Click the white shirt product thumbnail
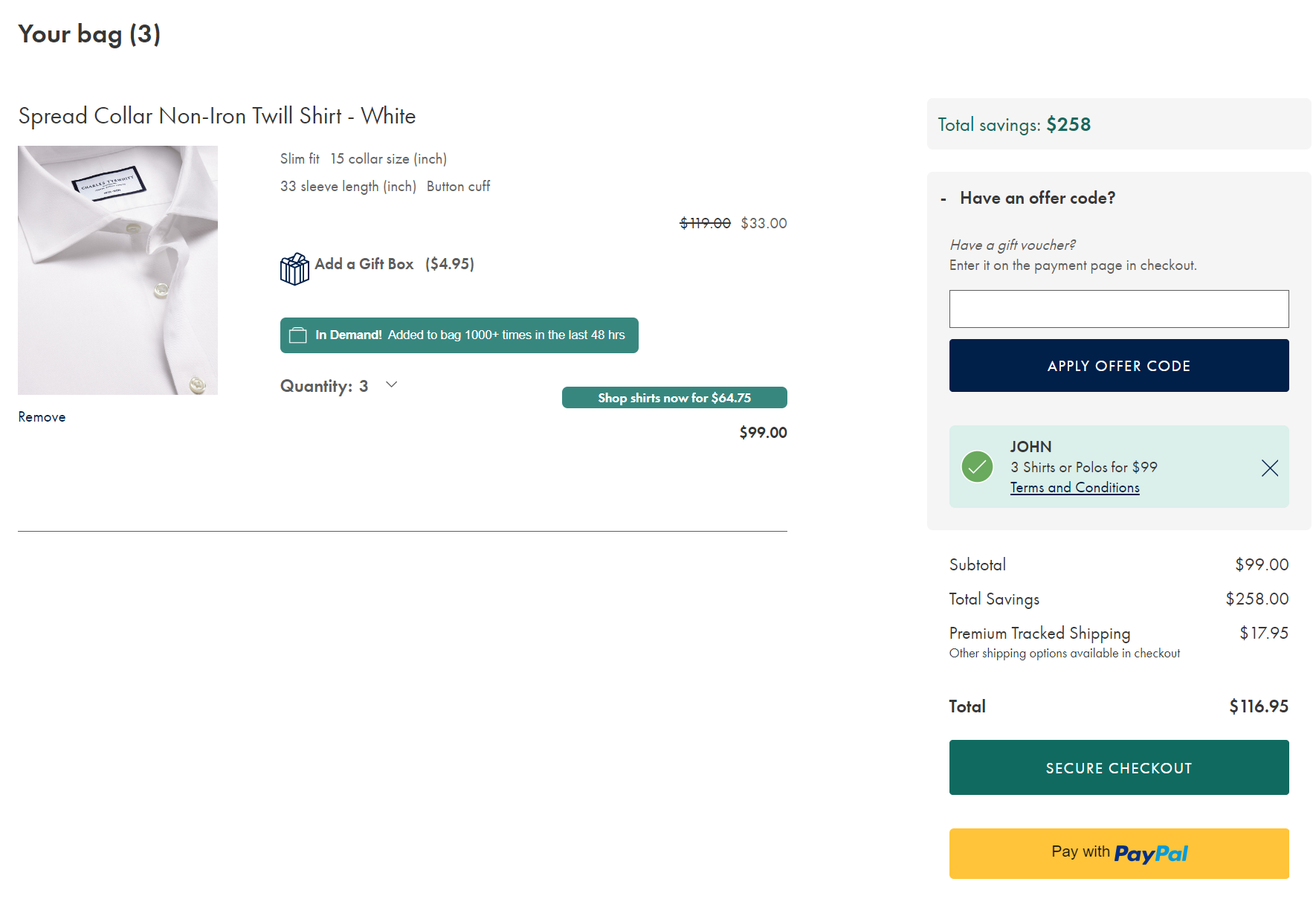This screenshot has width=1316, height=902. (117, 270)
